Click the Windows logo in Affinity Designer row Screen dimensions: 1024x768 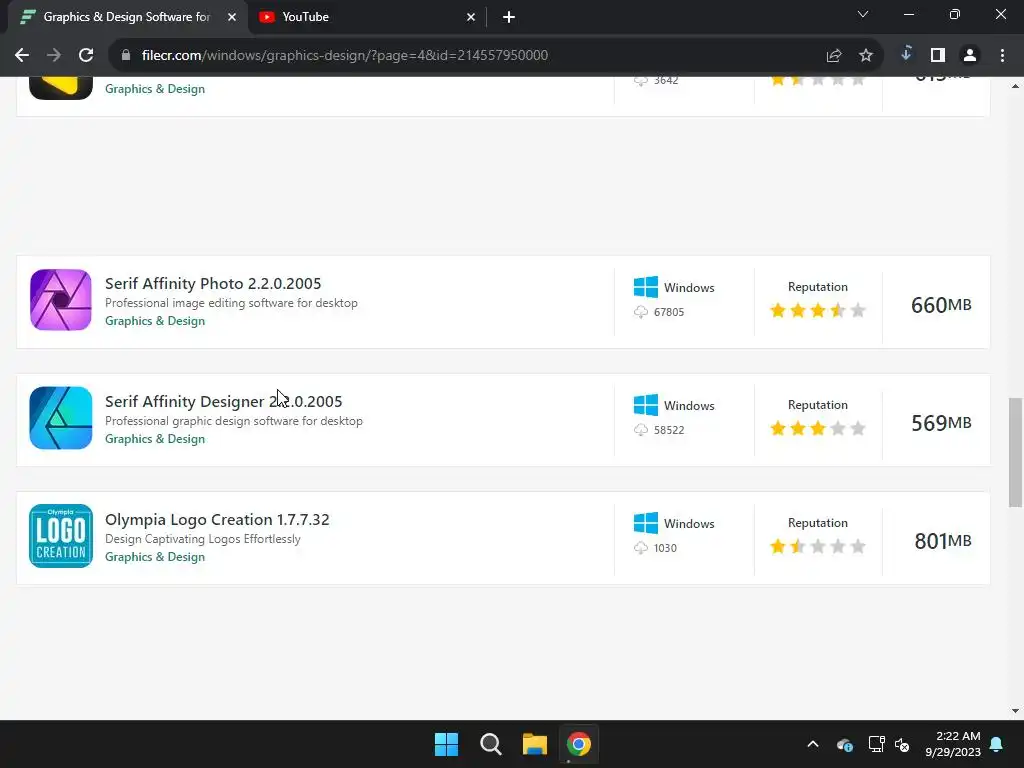click(x=646, y=405)
